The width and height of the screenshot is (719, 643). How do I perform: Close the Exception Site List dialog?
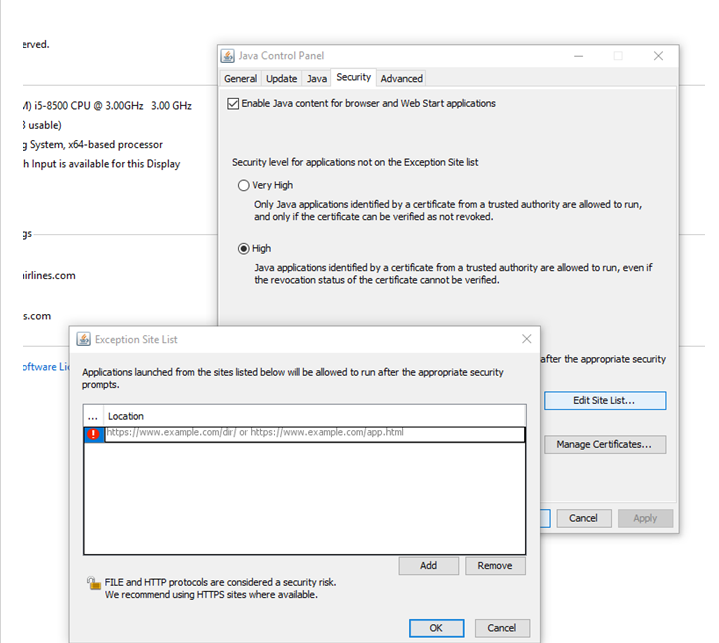click(x=526, y=339)
